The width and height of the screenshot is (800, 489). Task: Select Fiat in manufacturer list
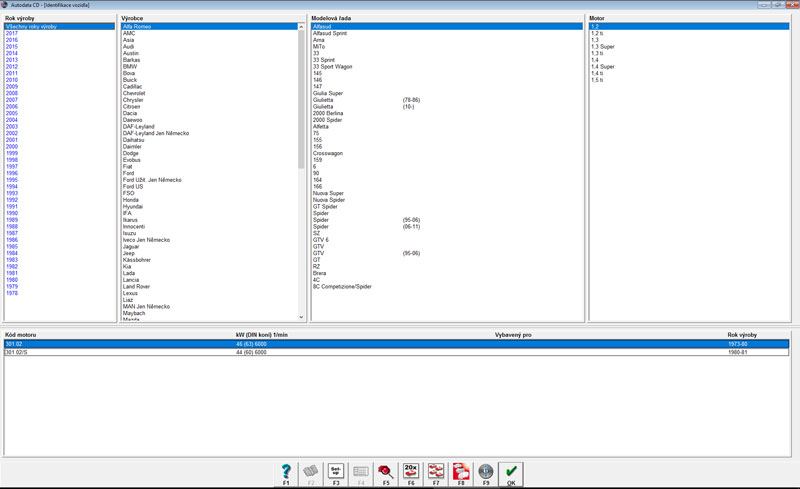click(x=128, y=166)
